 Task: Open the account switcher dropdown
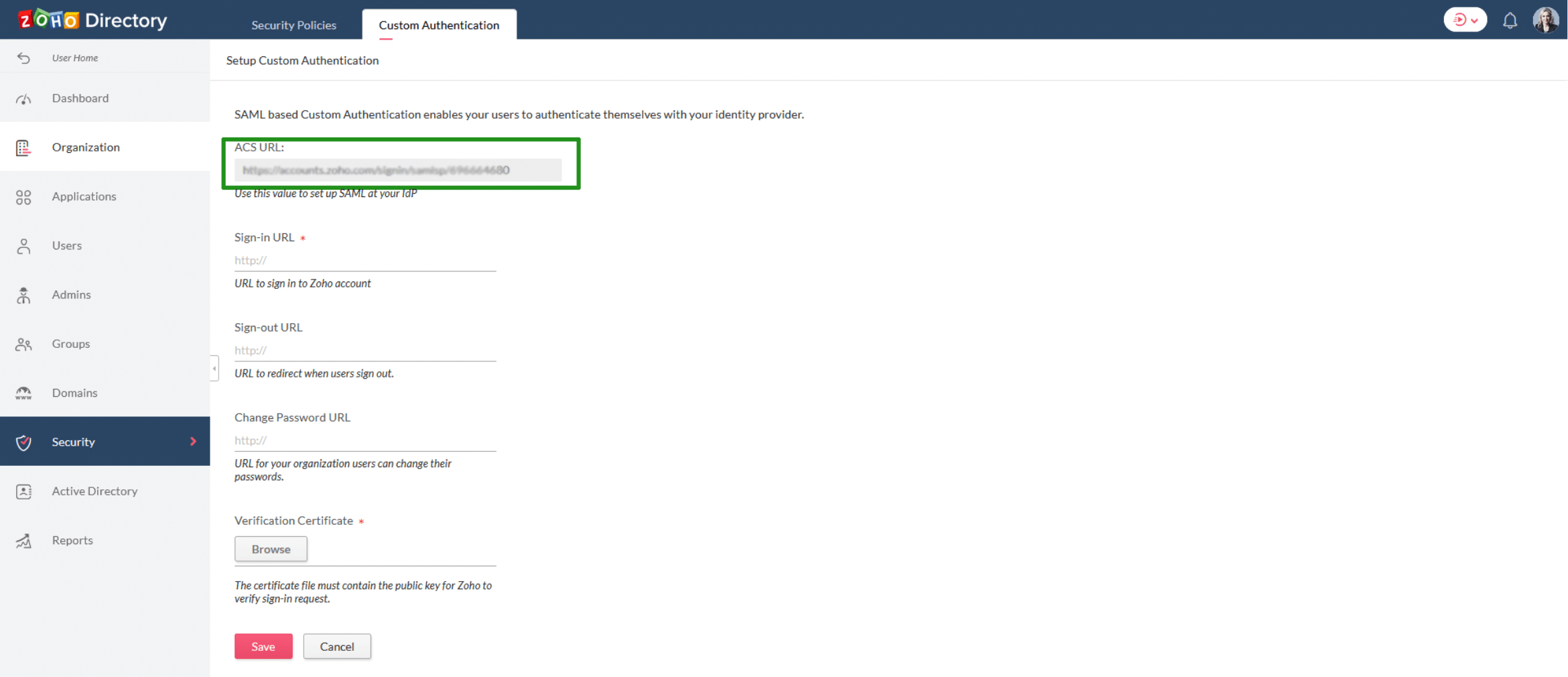tap(1465, 19)
